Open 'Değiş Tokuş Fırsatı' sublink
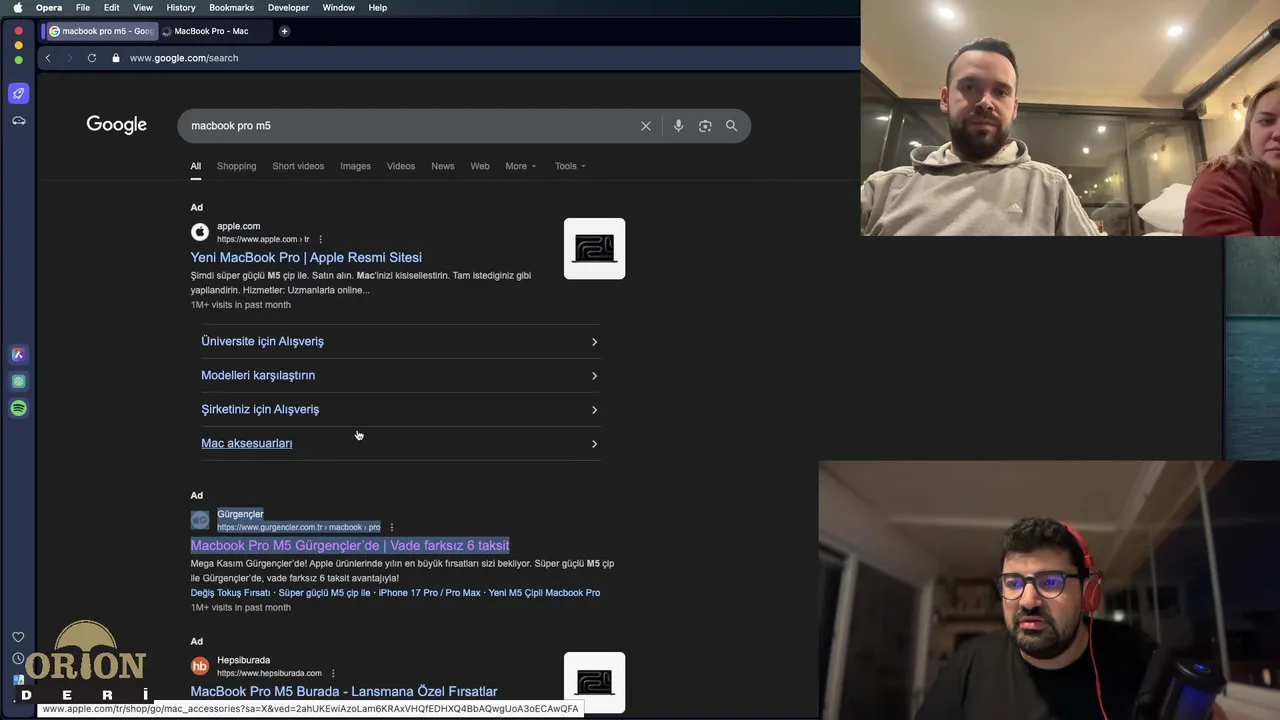 [x=230, y=593]
